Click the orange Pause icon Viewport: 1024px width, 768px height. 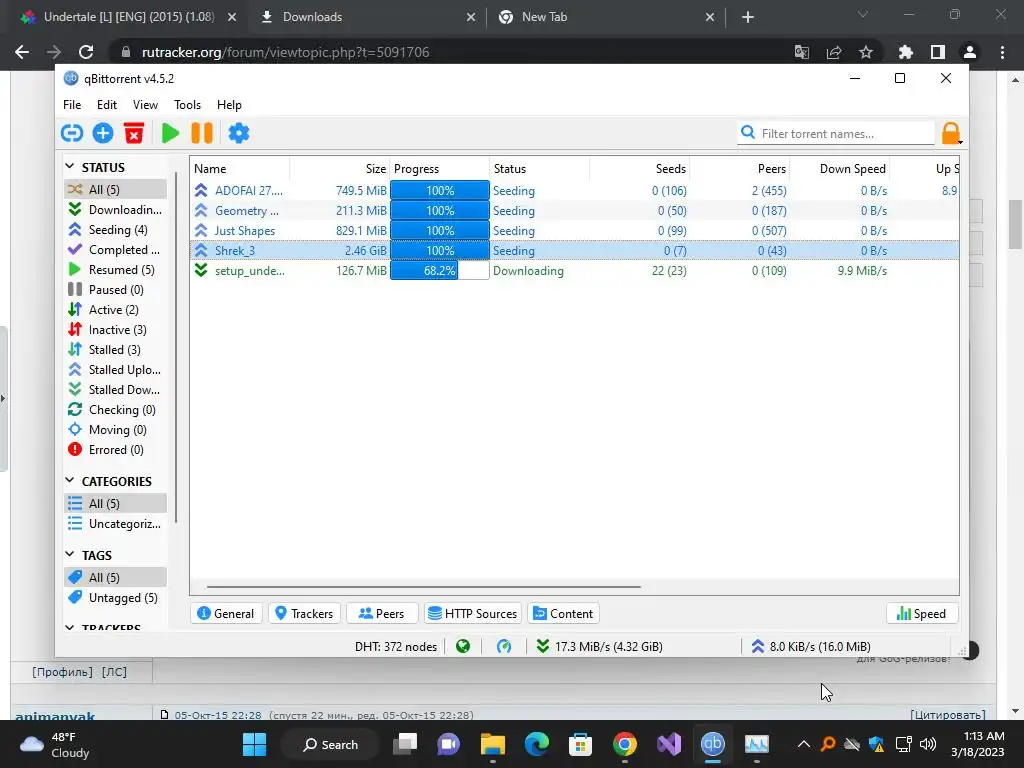(202, 133)
